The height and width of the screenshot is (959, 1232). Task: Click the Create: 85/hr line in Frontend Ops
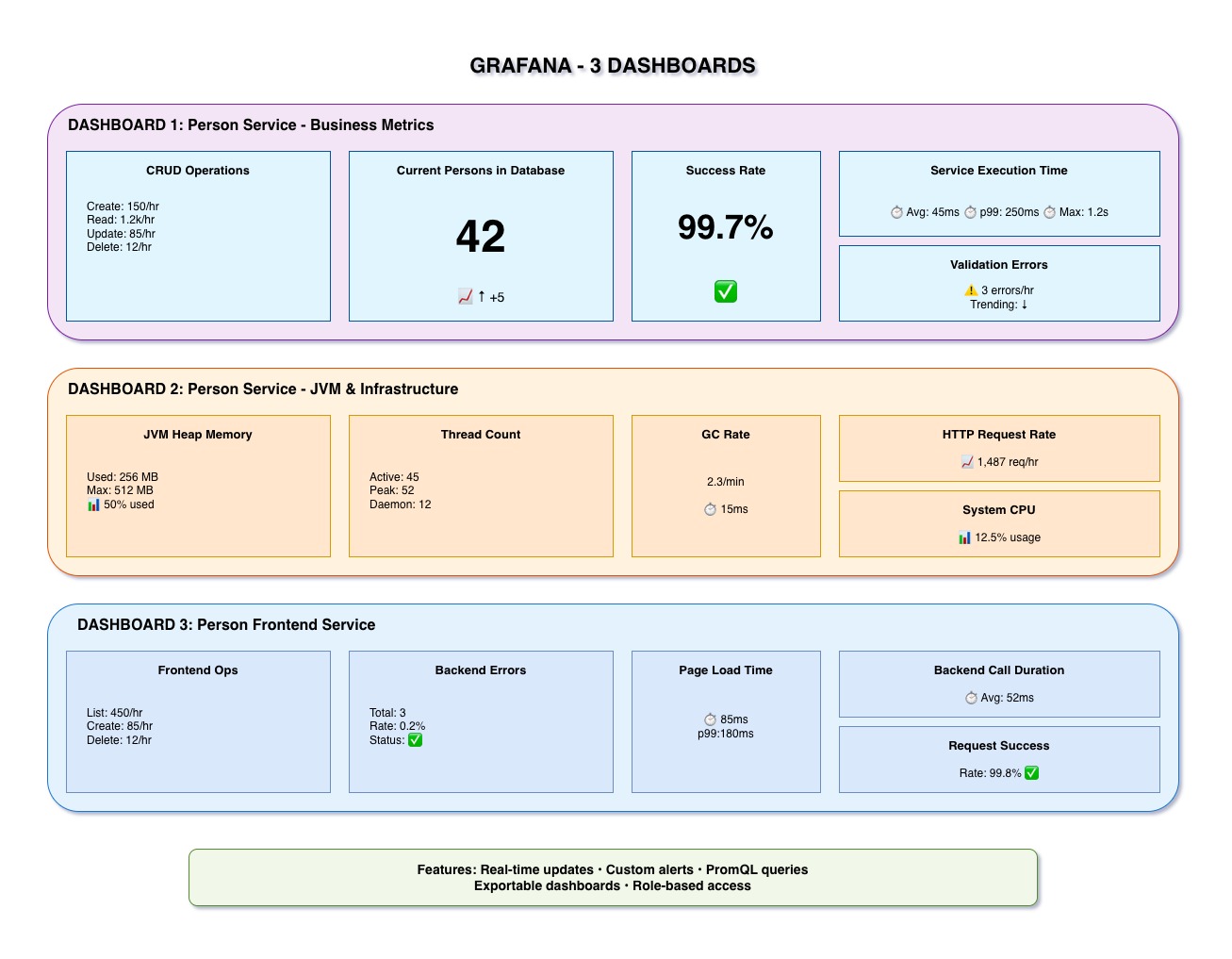120,726
